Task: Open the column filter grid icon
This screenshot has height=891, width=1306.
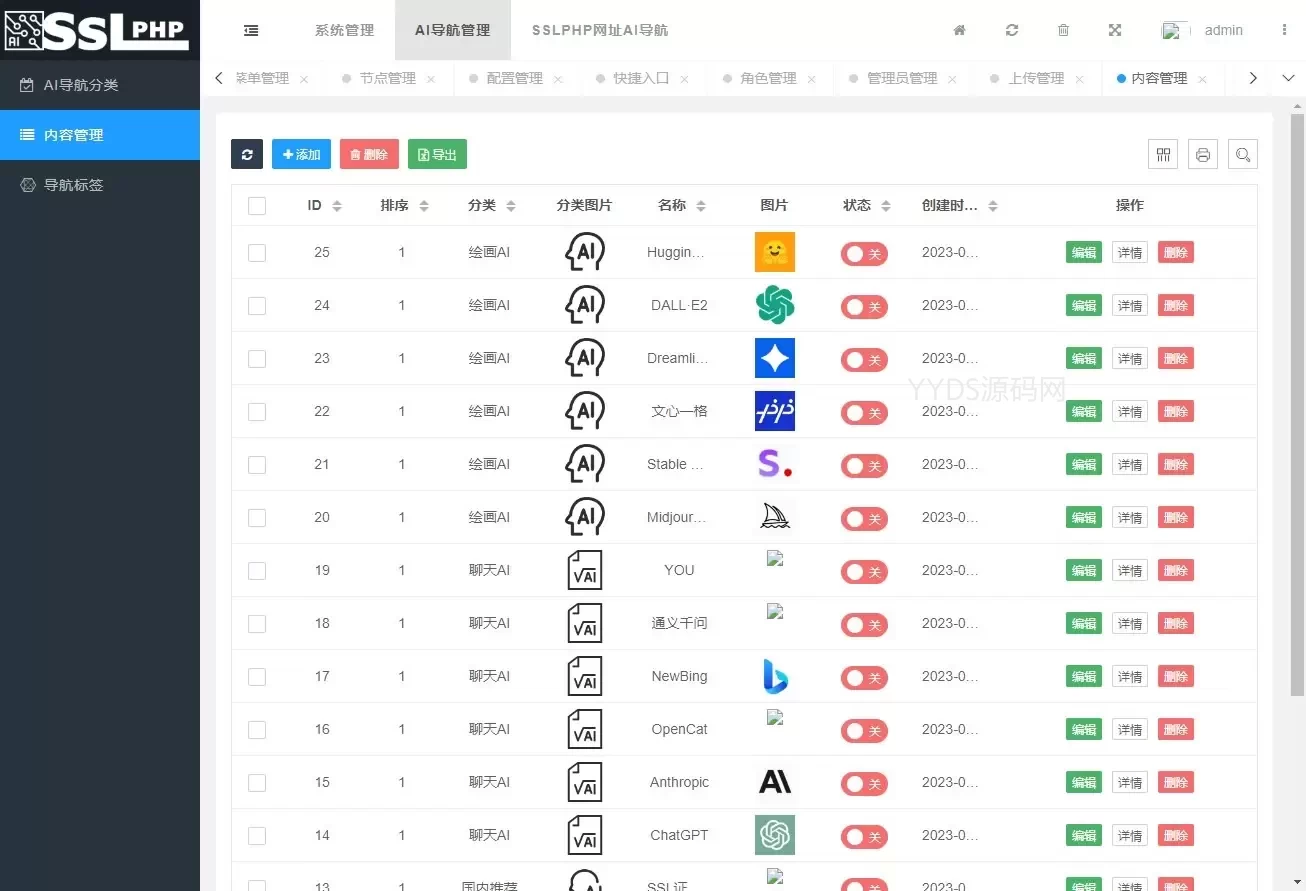Action: click(x=1163, y=154)
